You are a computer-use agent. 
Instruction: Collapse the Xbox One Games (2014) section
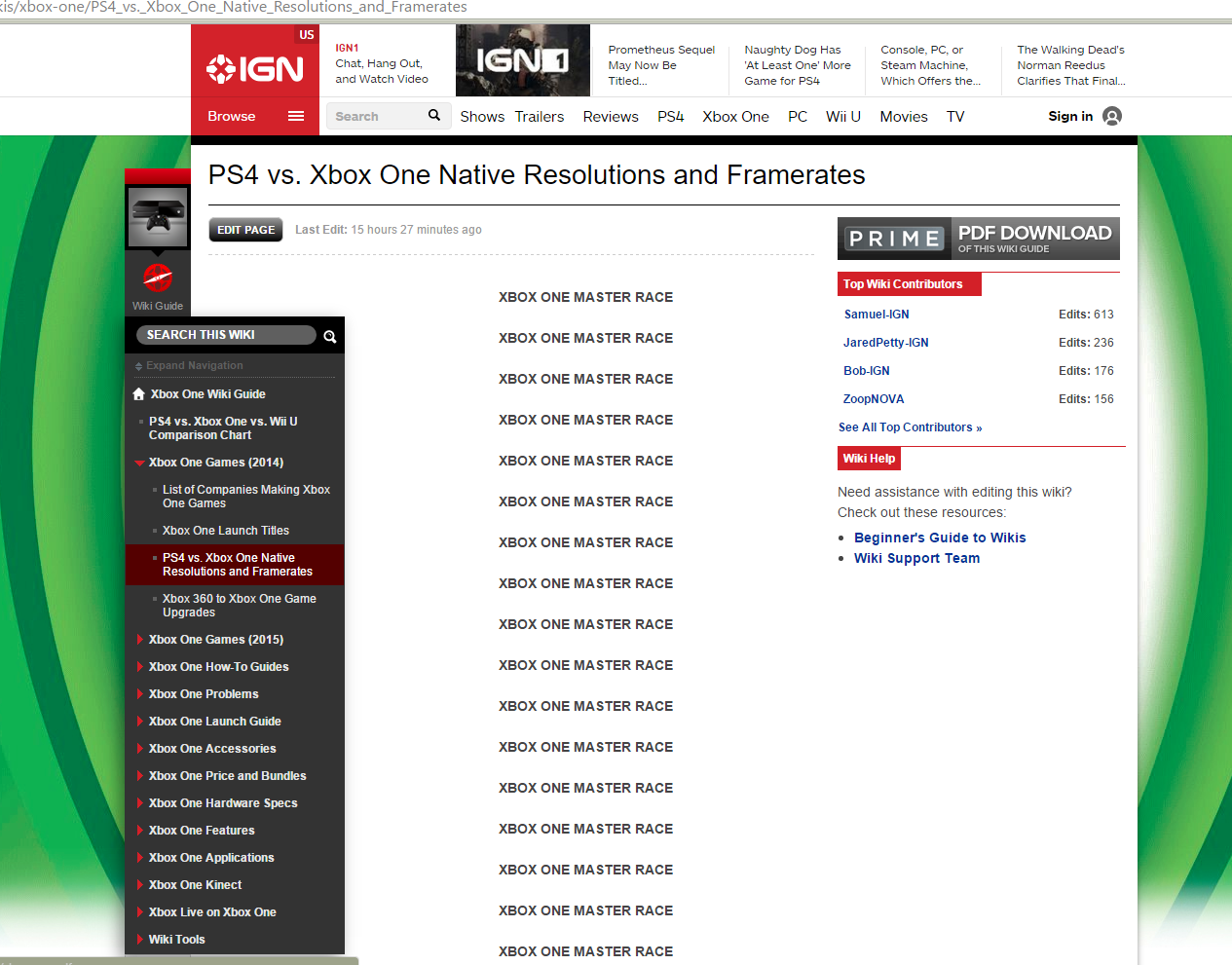[140, 463]
